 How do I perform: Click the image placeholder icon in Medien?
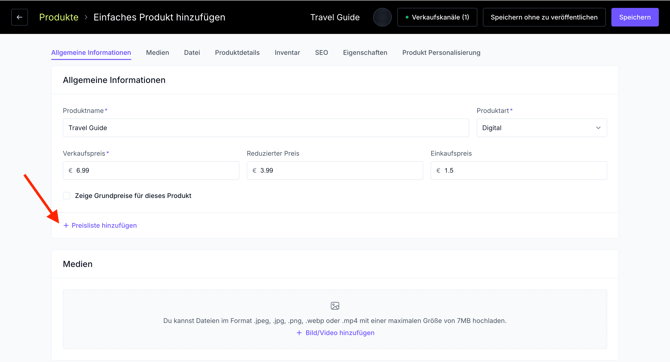coord(335,306)
